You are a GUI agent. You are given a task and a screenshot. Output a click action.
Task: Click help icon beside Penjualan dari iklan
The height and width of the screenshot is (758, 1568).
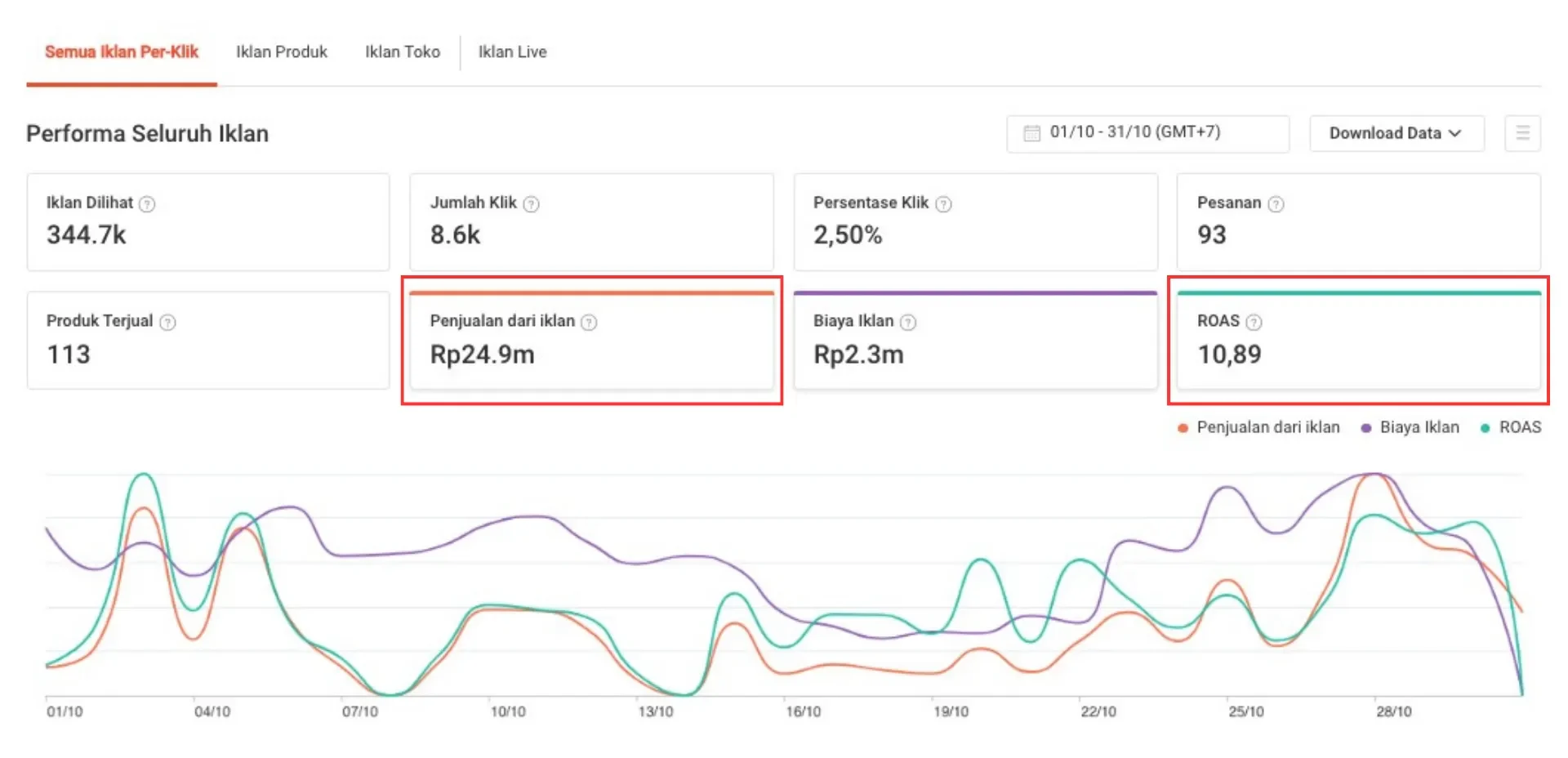[x=589, y=323]
